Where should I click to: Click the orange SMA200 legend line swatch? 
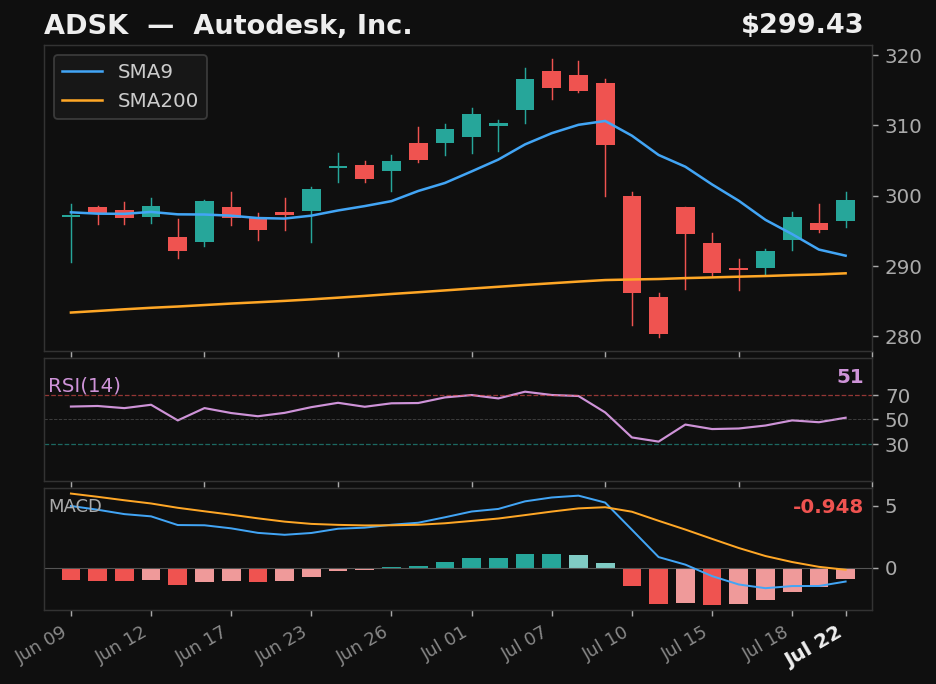pyautogui.click(x=83, y=100)
